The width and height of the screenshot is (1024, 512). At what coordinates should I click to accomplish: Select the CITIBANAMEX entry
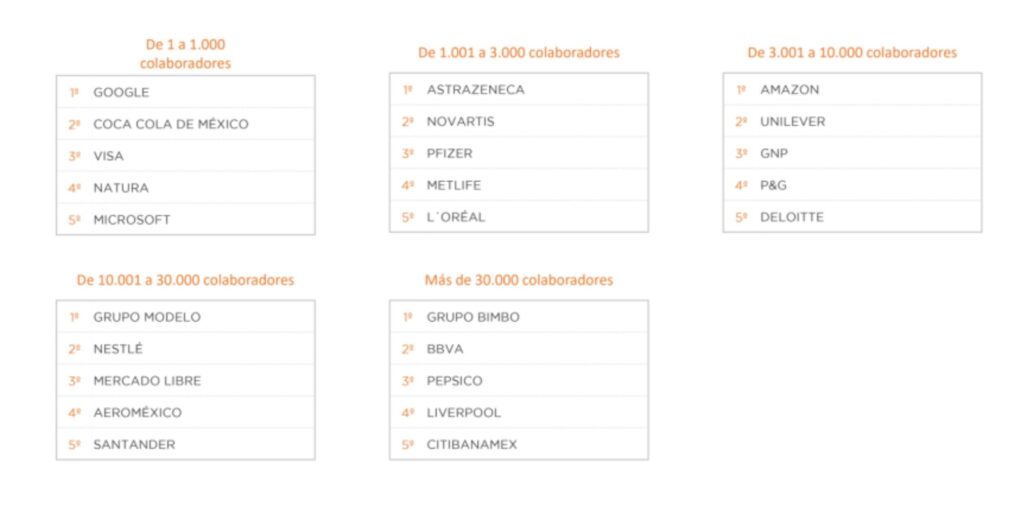tap(472, 444)
